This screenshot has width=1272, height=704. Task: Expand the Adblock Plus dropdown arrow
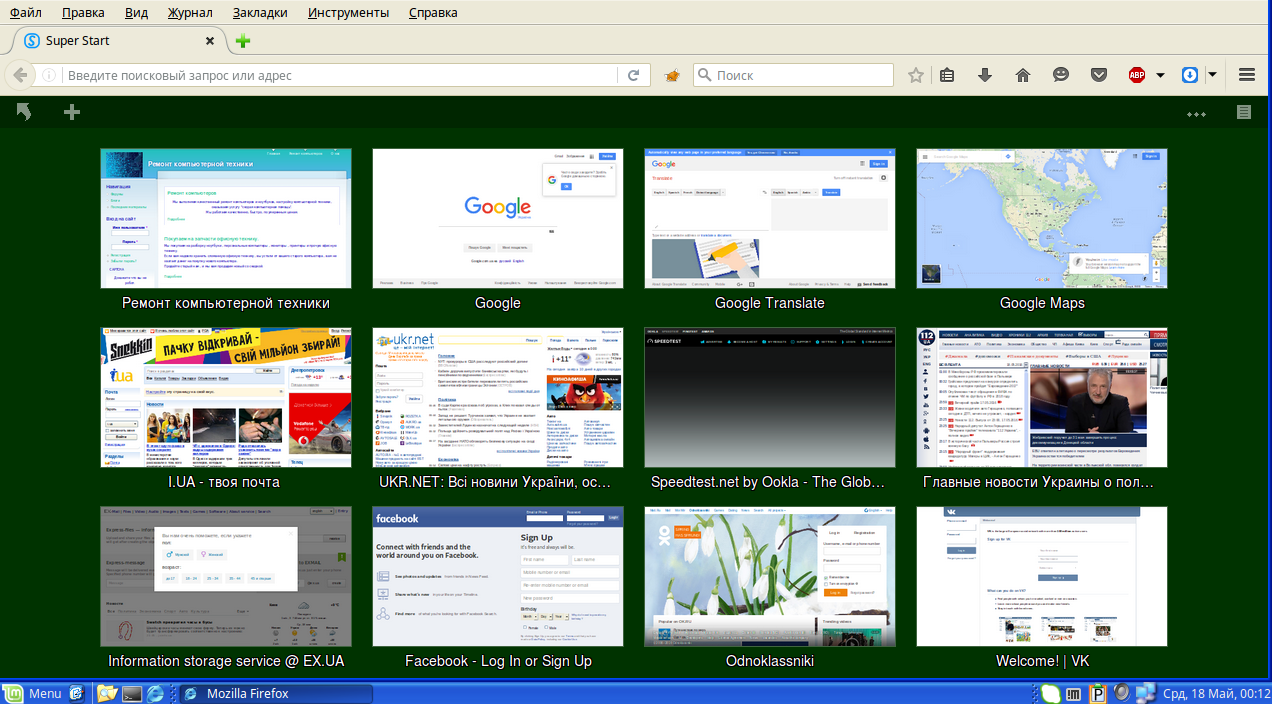click(1160, 75)
